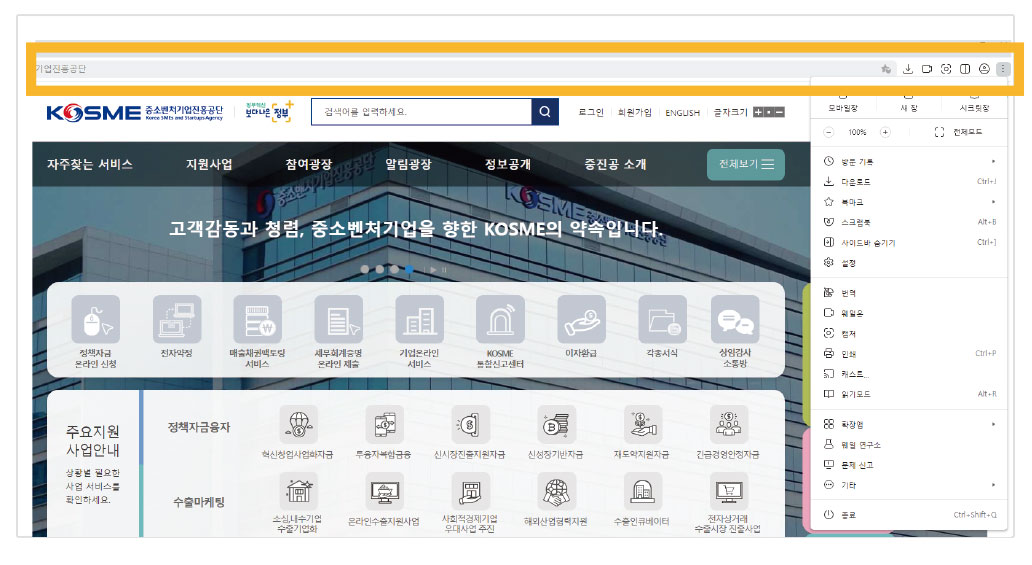Expand the 기타 submenu arrow
Screen dimensions: 1032x565
[x=993, y=485]
